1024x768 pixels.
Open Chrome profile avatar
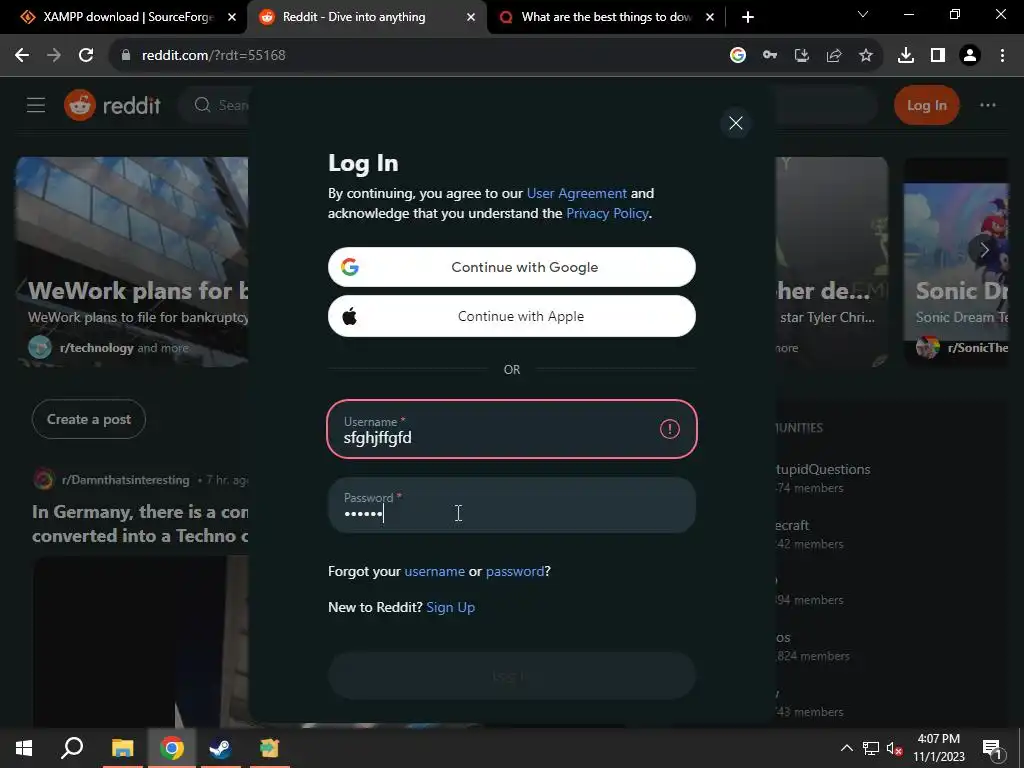pyautogui.click(x=970, y=56)
